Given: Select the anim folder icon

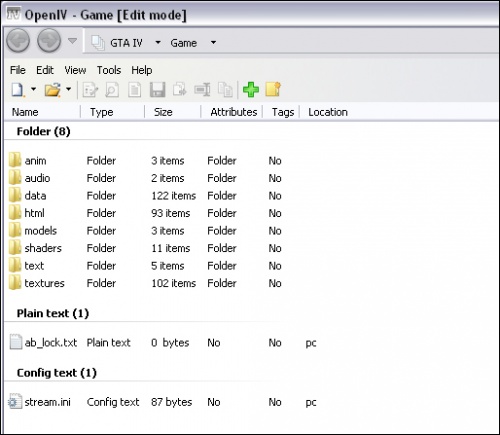Looking at the screenshot, I should coord(15,160).
